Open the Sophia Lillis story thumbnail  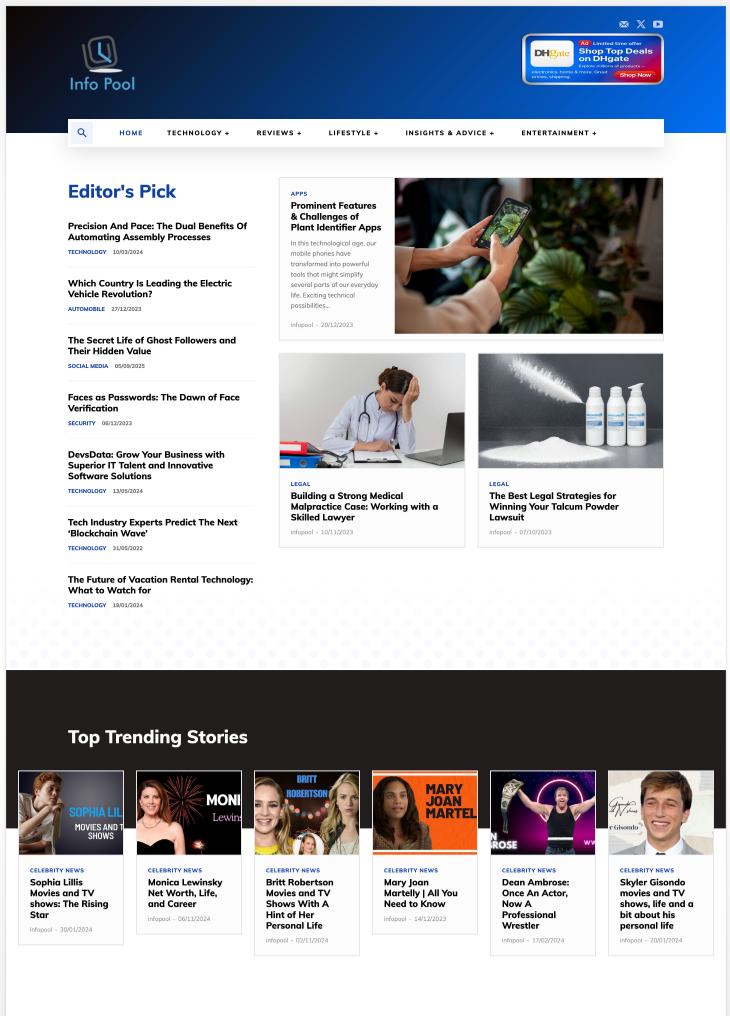(71, 813)
